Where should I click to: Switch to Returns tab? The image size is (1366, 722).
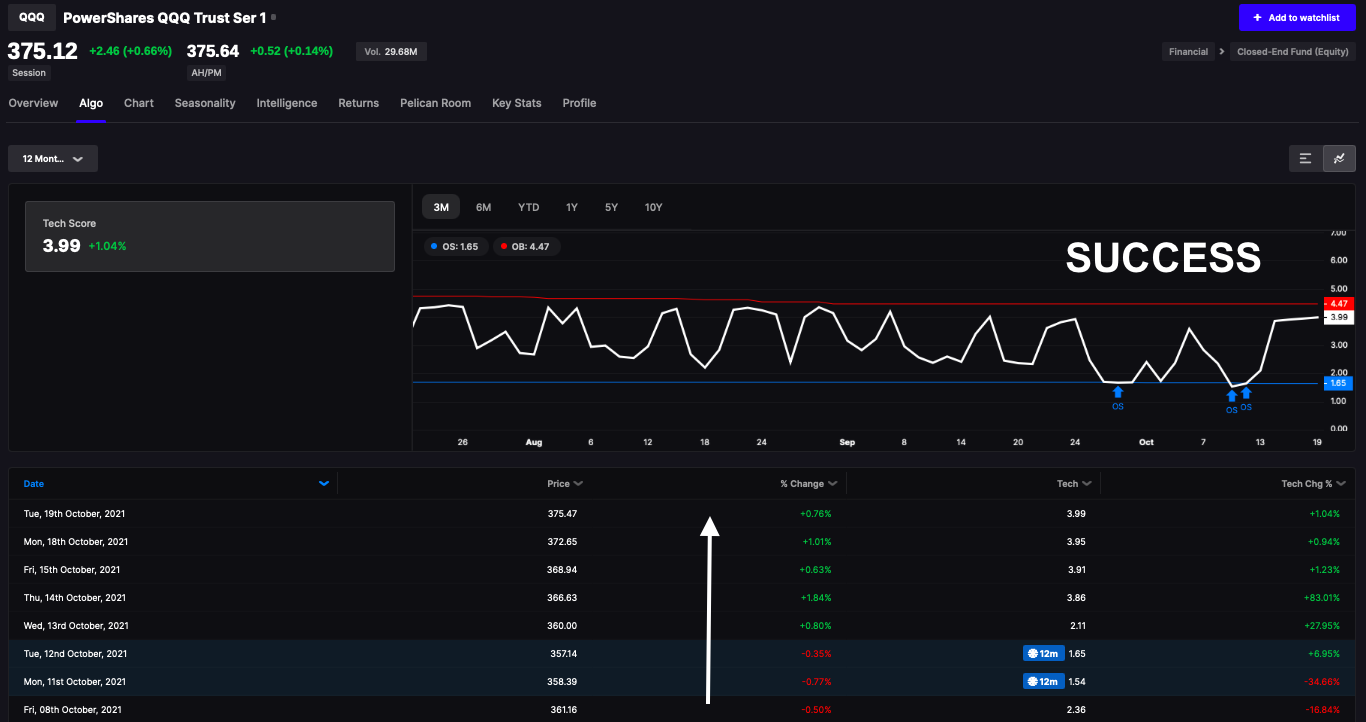click(359, 103)
